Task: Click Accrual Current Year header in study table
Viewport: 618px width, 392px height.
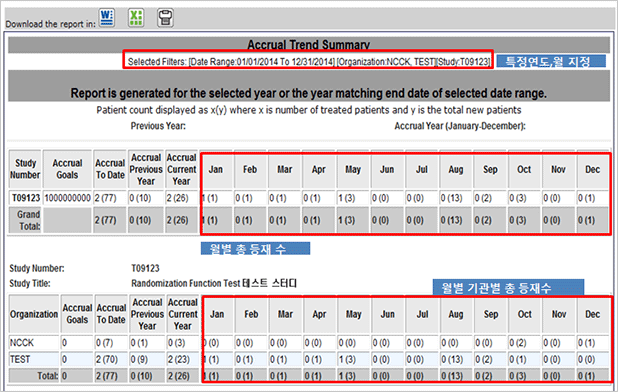Action: tap(181, 169)
